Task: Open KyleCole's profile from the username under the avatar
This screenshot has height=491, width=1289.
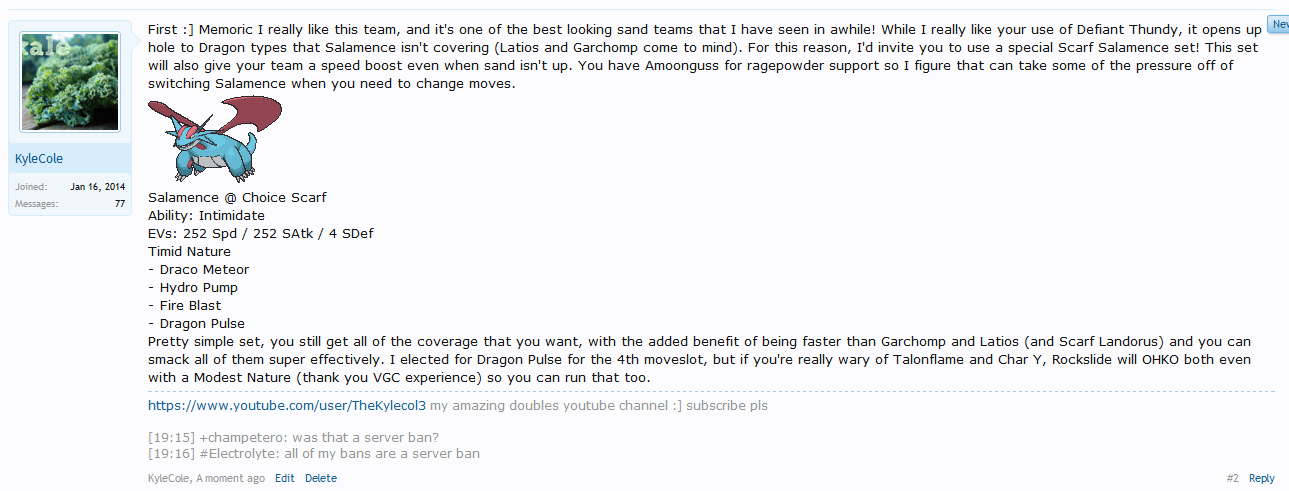Action: (42, 159)
